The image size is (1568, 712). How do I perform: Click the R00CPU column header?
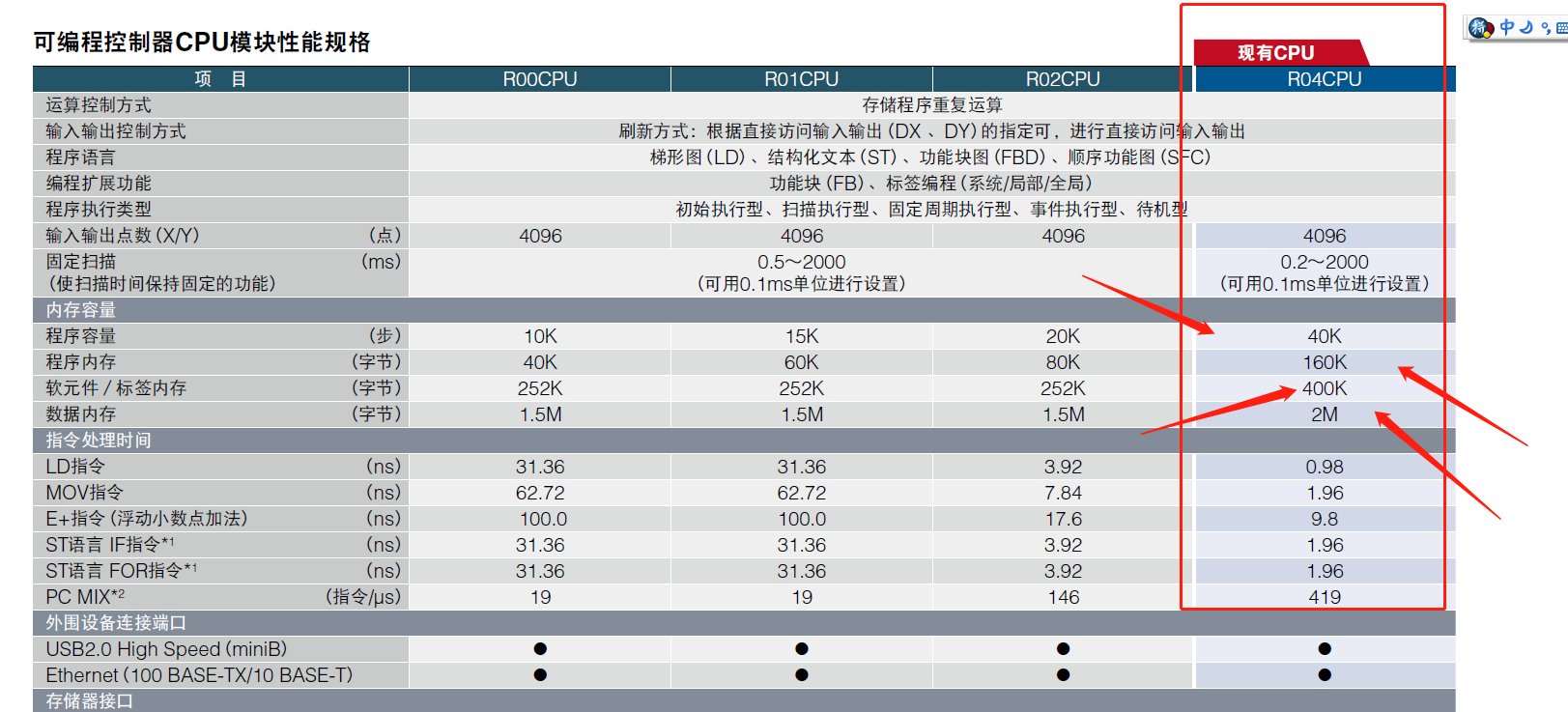pos(539,79)
